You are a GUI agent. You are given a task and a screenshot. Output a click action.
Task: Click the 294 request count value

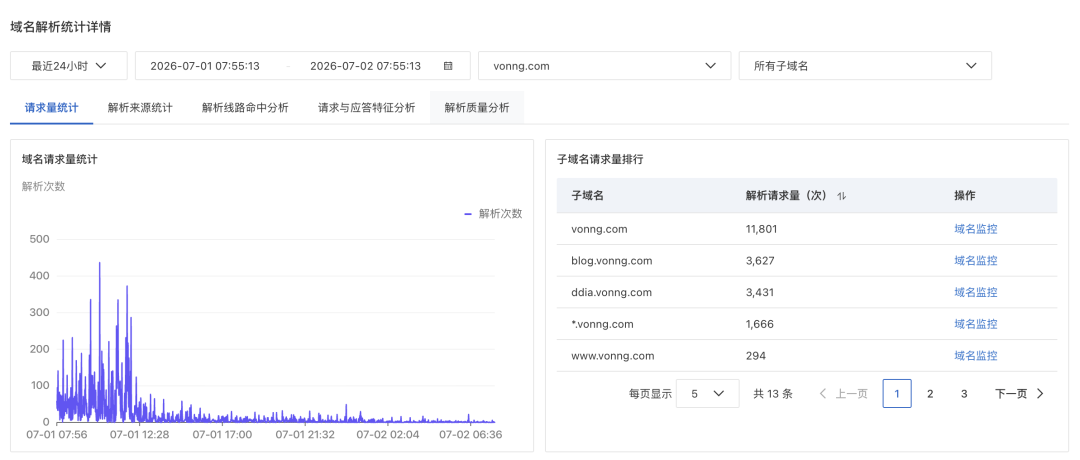756,356
